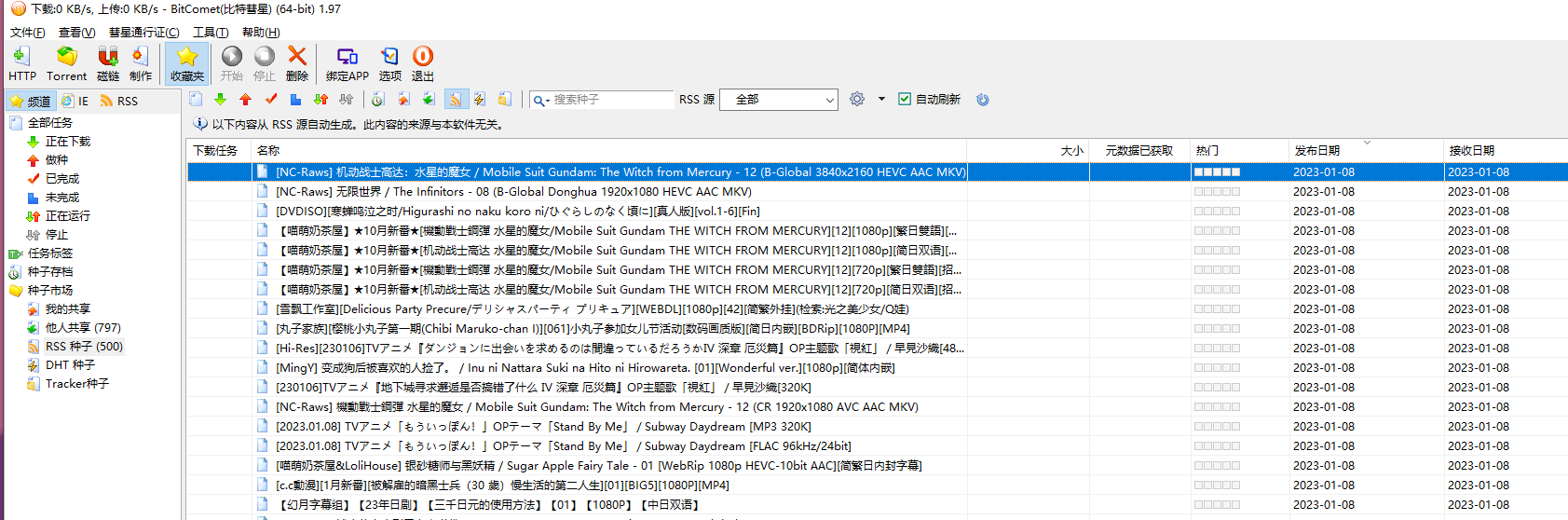
Task: Click the blue circular refresh icon
Action: (x=982, y=99)
